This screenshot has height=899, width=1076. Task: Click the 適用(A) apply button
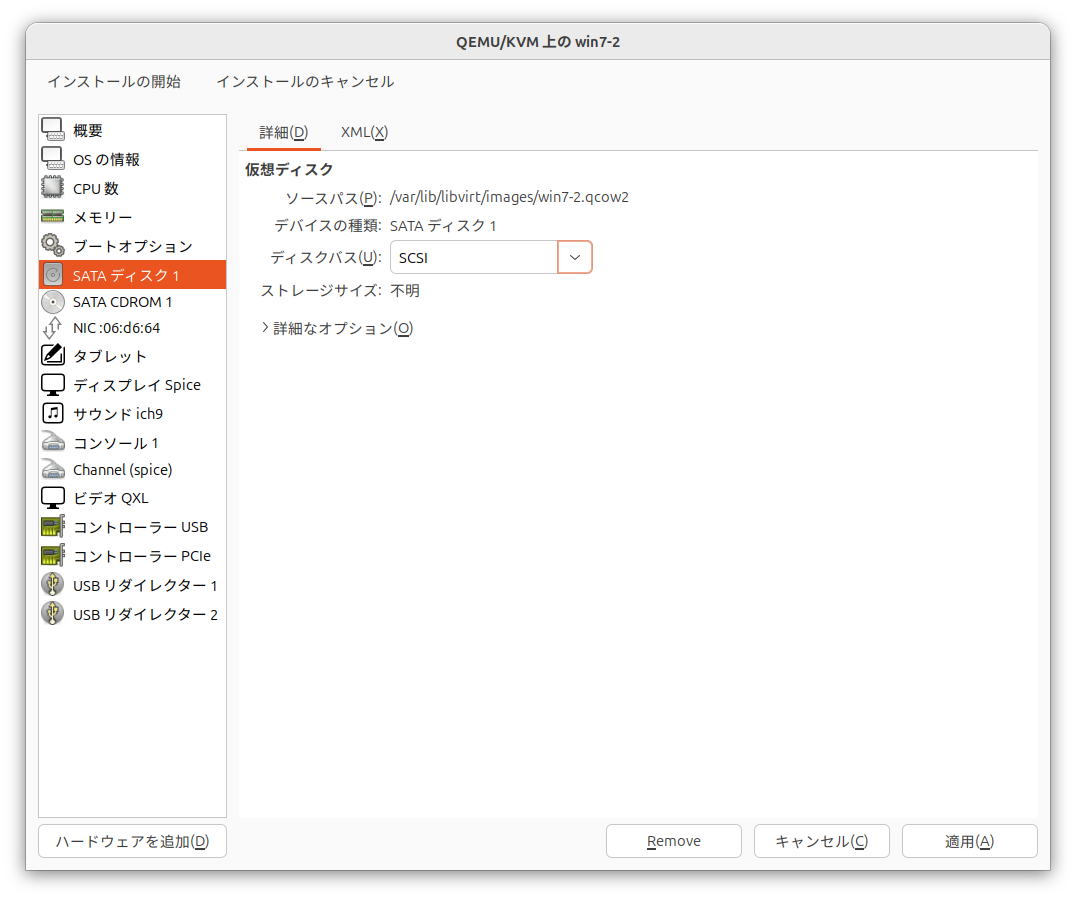[x=970, y=841]
